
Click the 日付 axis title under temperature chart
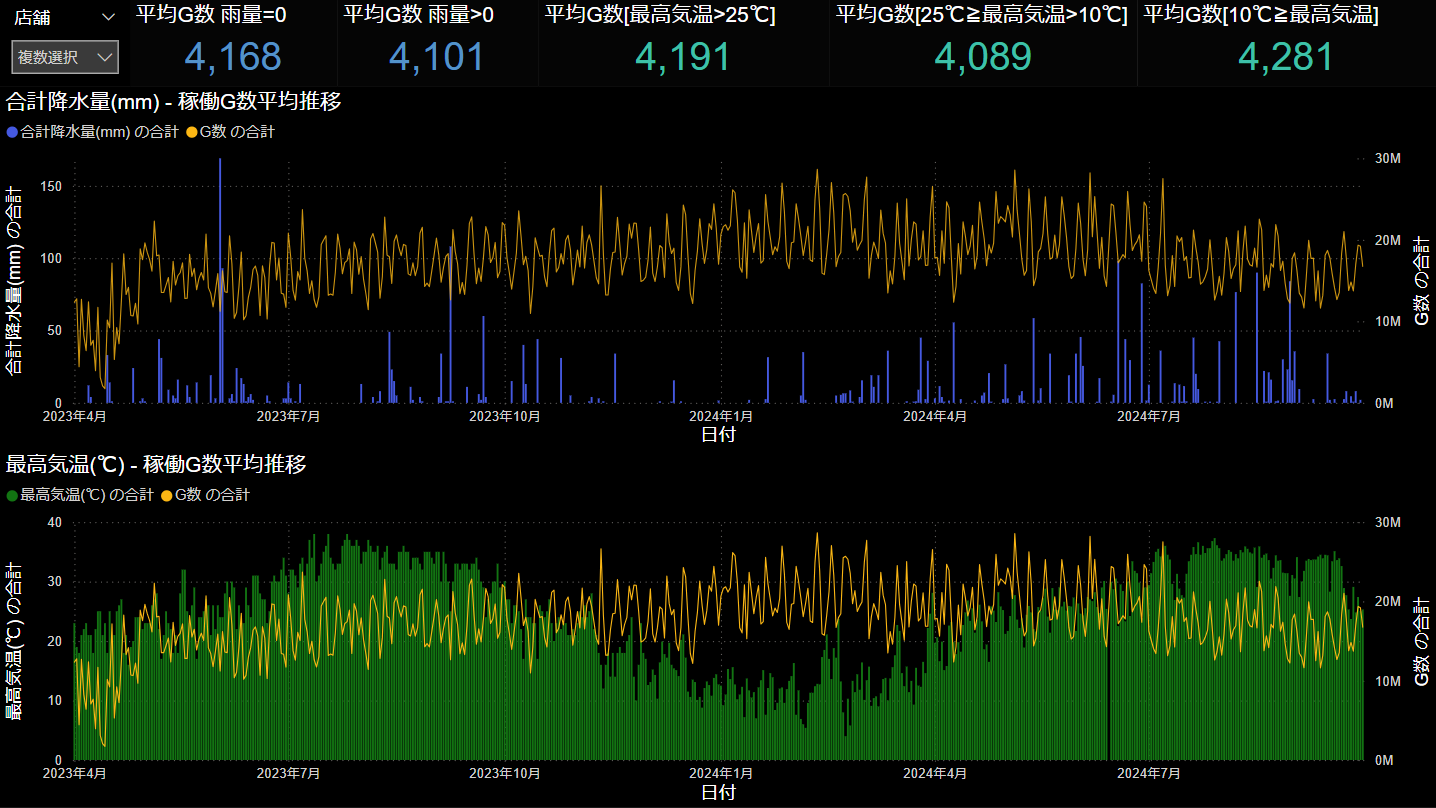point(718,793)
